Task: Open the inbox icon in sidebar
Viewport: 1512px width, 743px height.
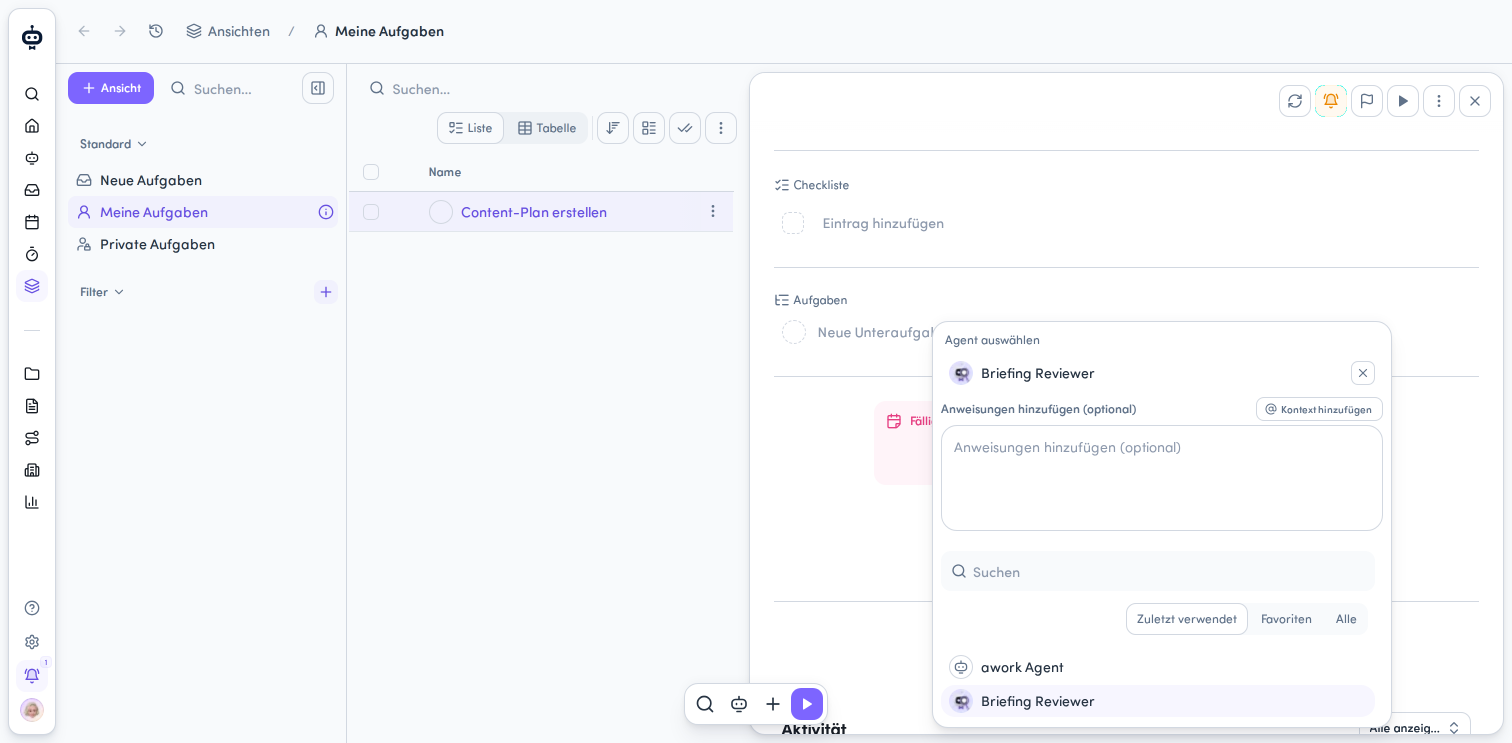Action: pos(32,190)
